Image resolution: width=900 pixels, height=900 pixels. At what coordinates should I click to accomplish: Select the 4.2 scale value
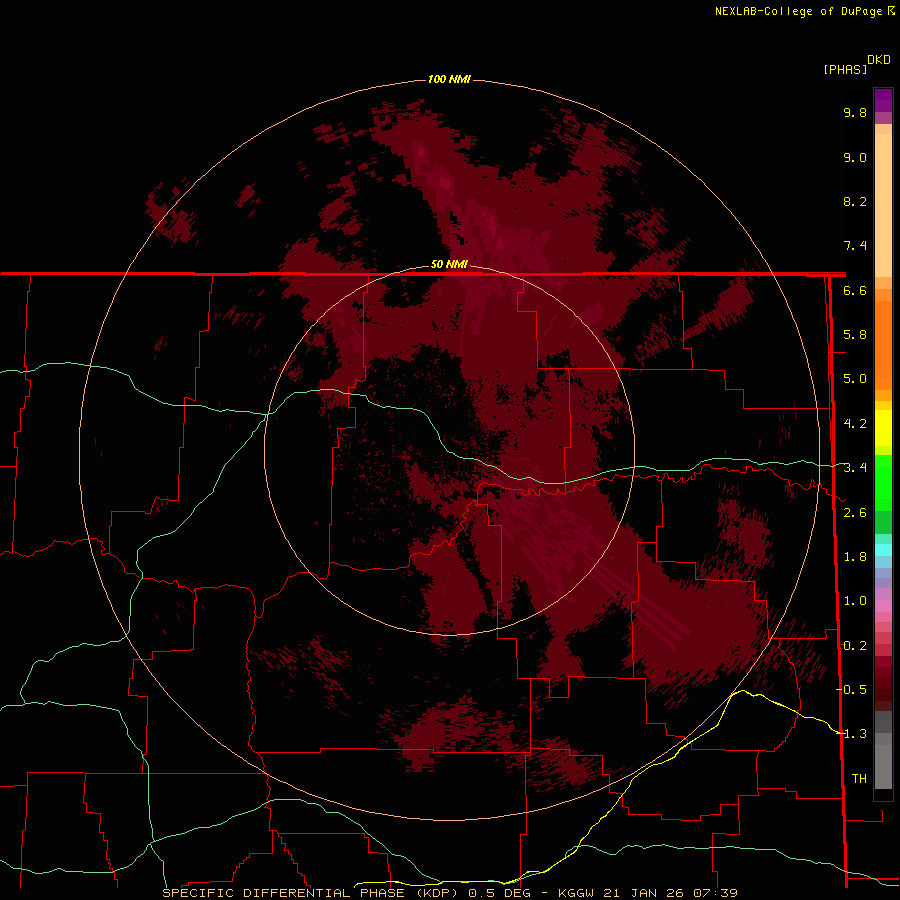(x=855, y=424)
